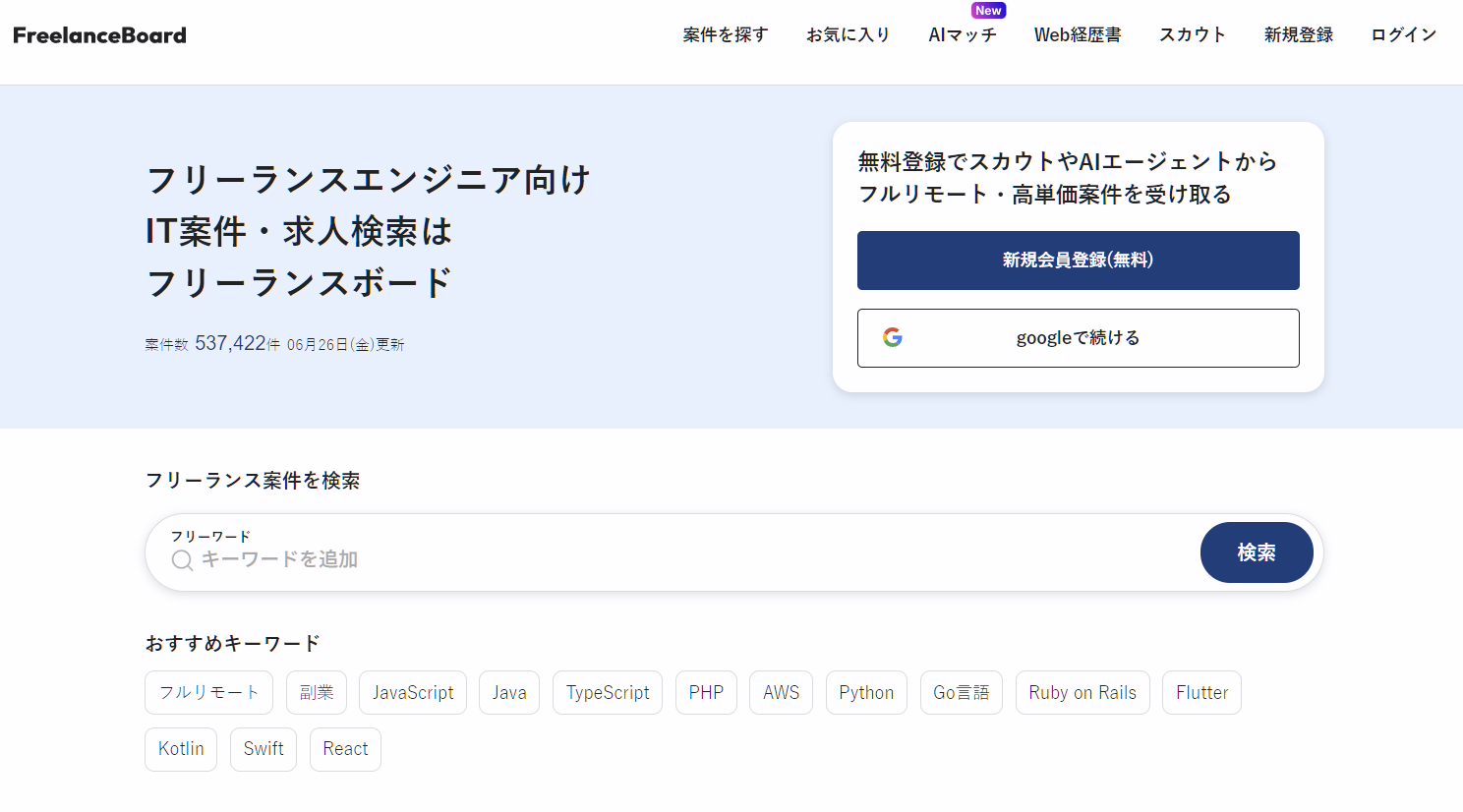
Task: Select the AWS keyword tag
Action: (782, 693)
